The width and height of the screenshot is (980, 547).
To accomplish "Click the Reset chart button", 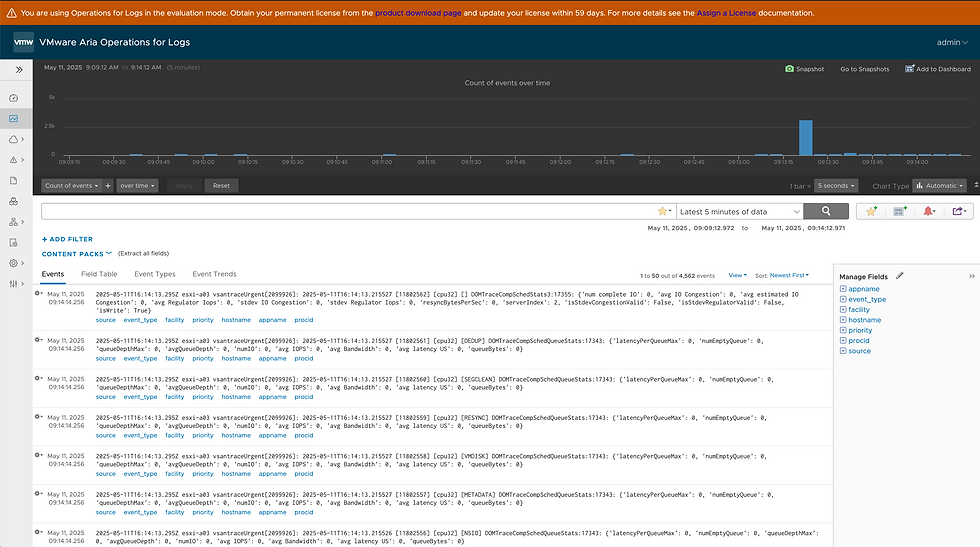I will pyautogui.click(x=221, y=186).
